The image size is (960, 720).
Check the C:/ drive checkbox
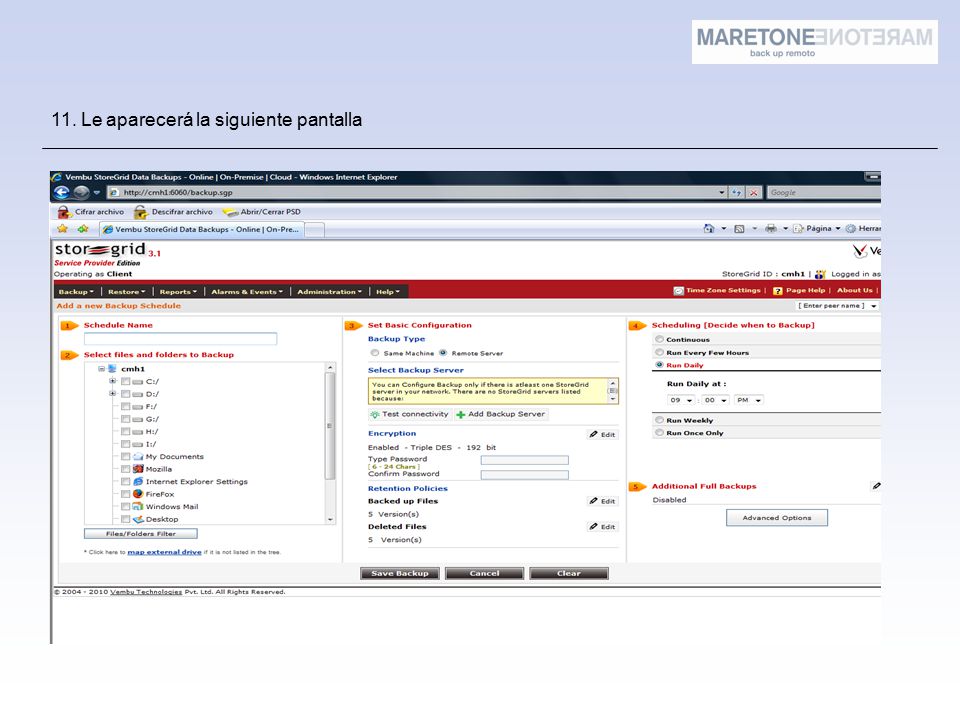(126, 381)
